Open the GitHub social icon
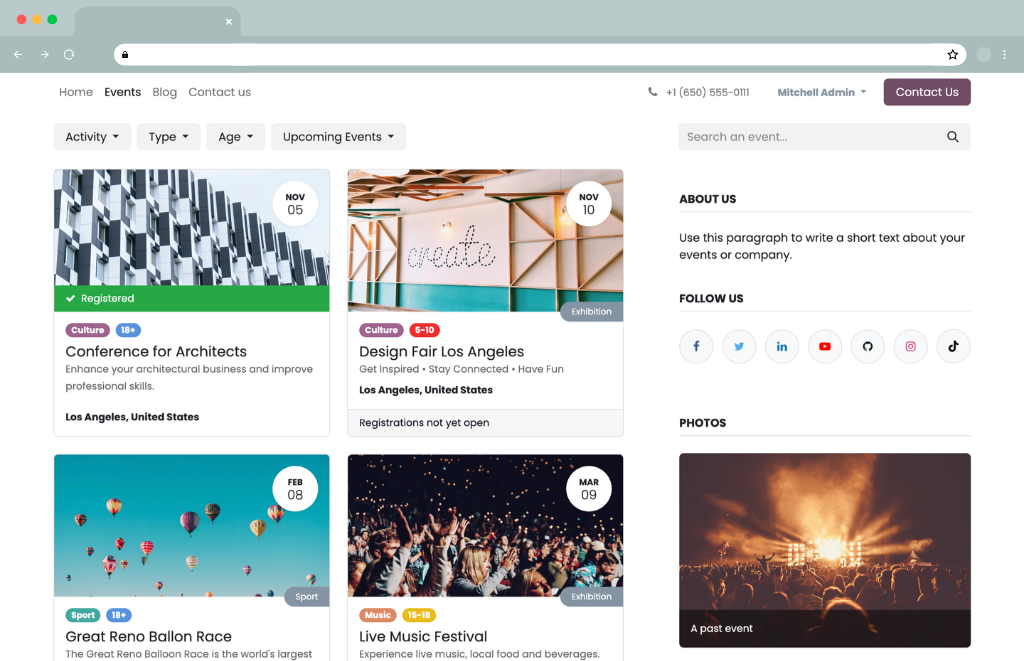This screenshot has width=1024, height=661. [x=868, y=346]
